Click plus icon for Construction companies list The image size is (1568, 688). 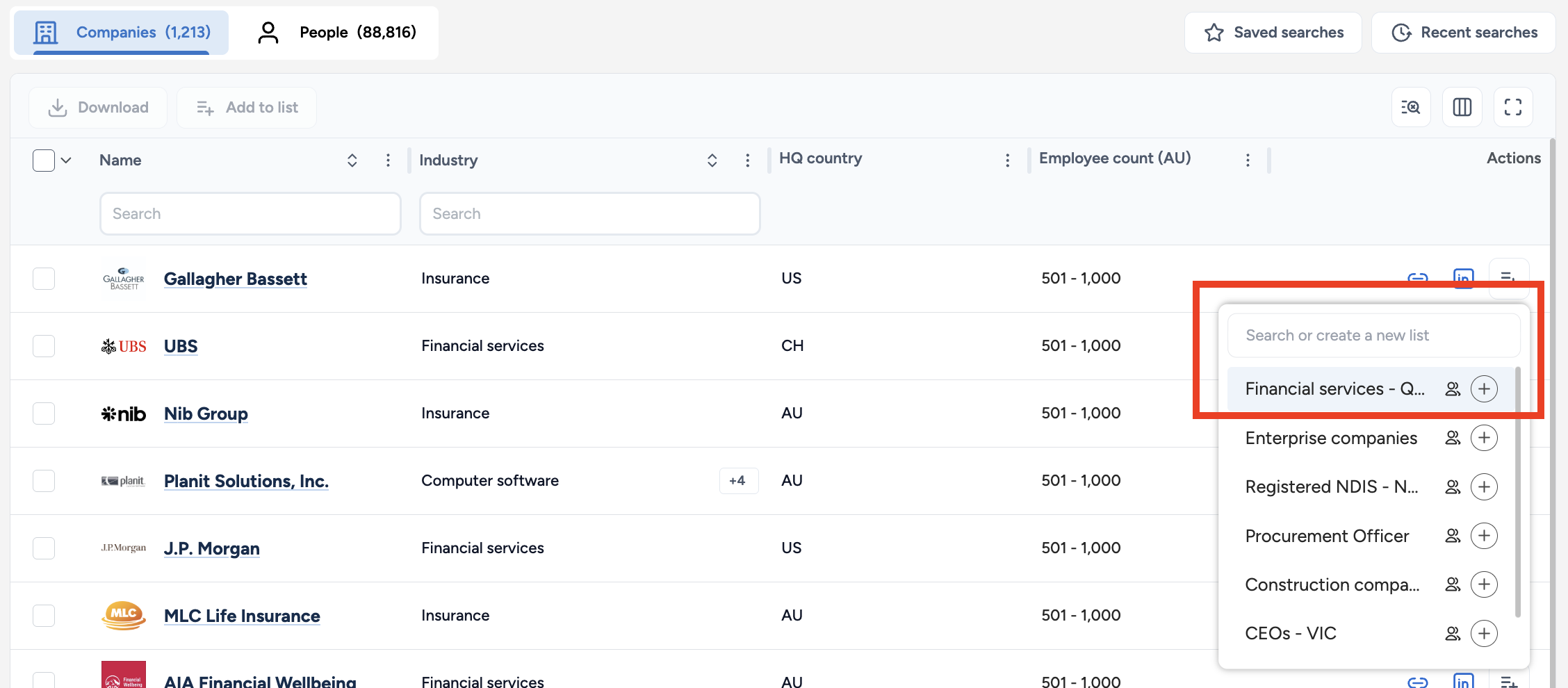coord(1484,584)
